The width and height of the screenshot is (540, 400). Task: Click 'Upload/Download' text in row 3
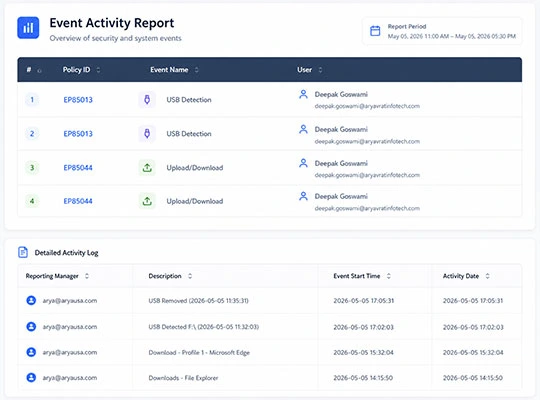pyautogui.click(x=195, y=168)
